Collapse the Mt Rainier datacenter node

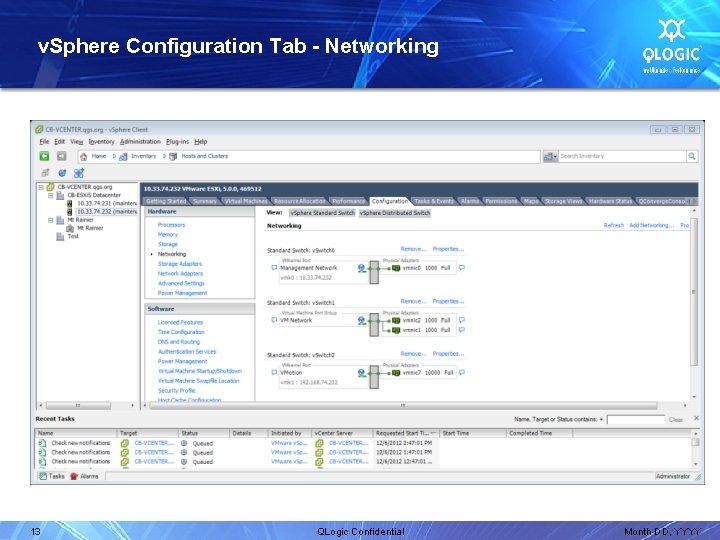point(51,220)
